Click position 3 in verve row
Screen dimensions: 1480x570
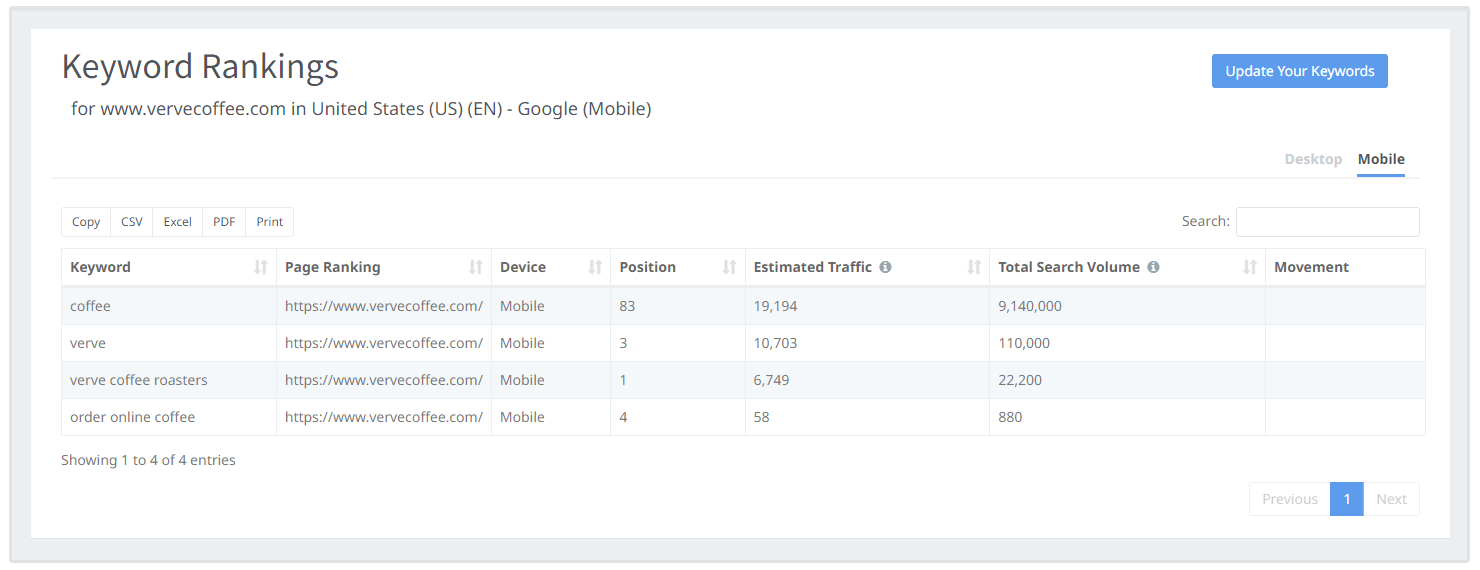click(x=623, y=343)
